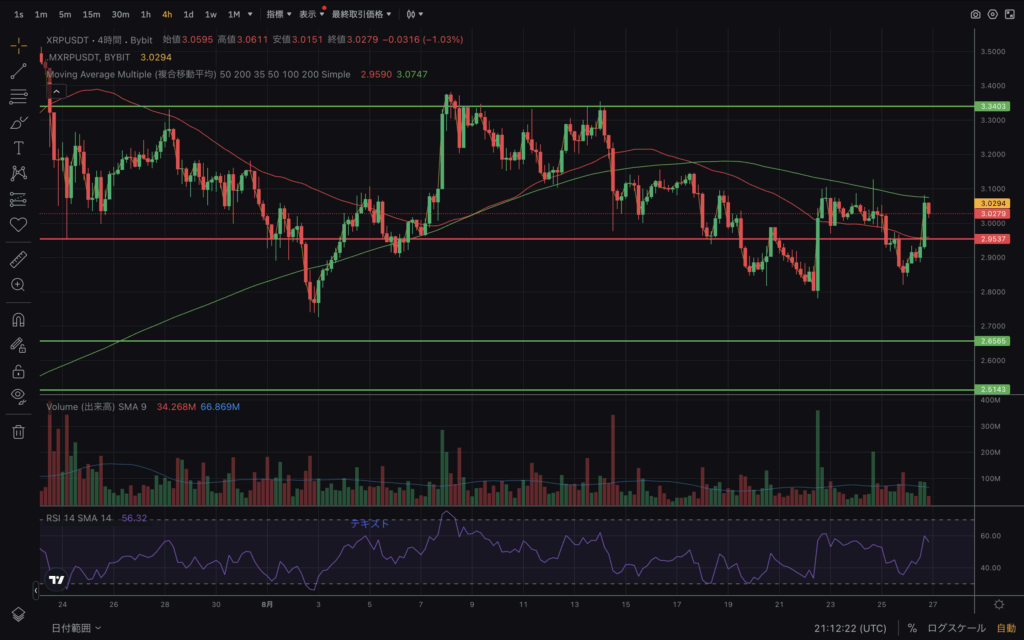Take a chart snapshot with camera icon

point(975,15)
